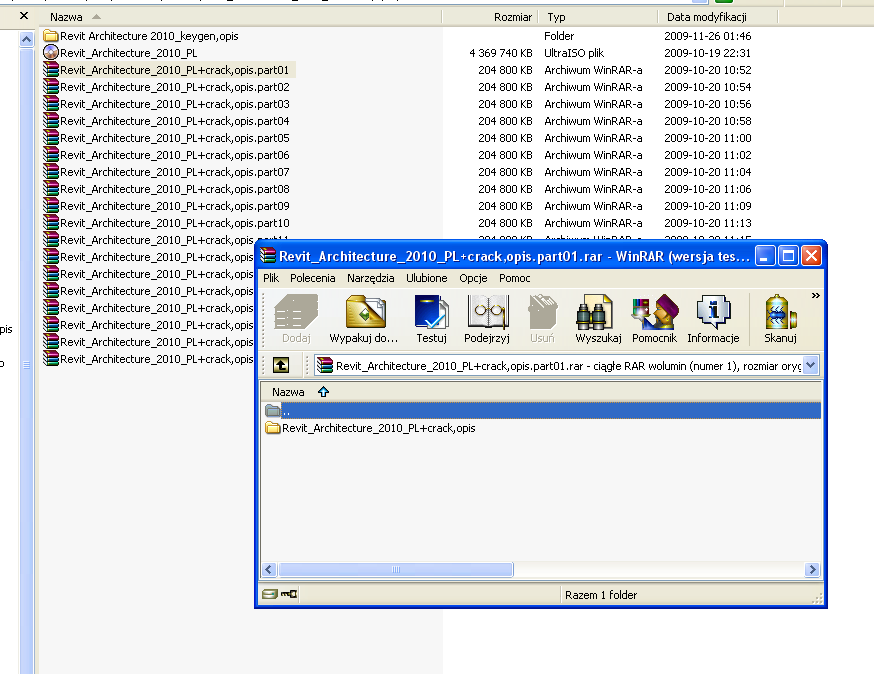874x674 pixels.
Task: Click the date 2009-11-26 01:46
Action: pyautogui.click(x=708, y=36)
